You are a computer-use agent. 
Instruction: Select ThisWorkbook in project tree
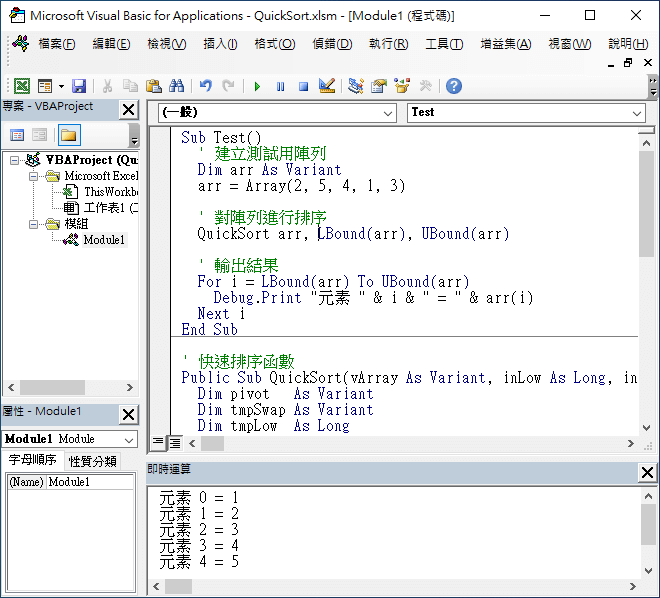pos(110,192)
